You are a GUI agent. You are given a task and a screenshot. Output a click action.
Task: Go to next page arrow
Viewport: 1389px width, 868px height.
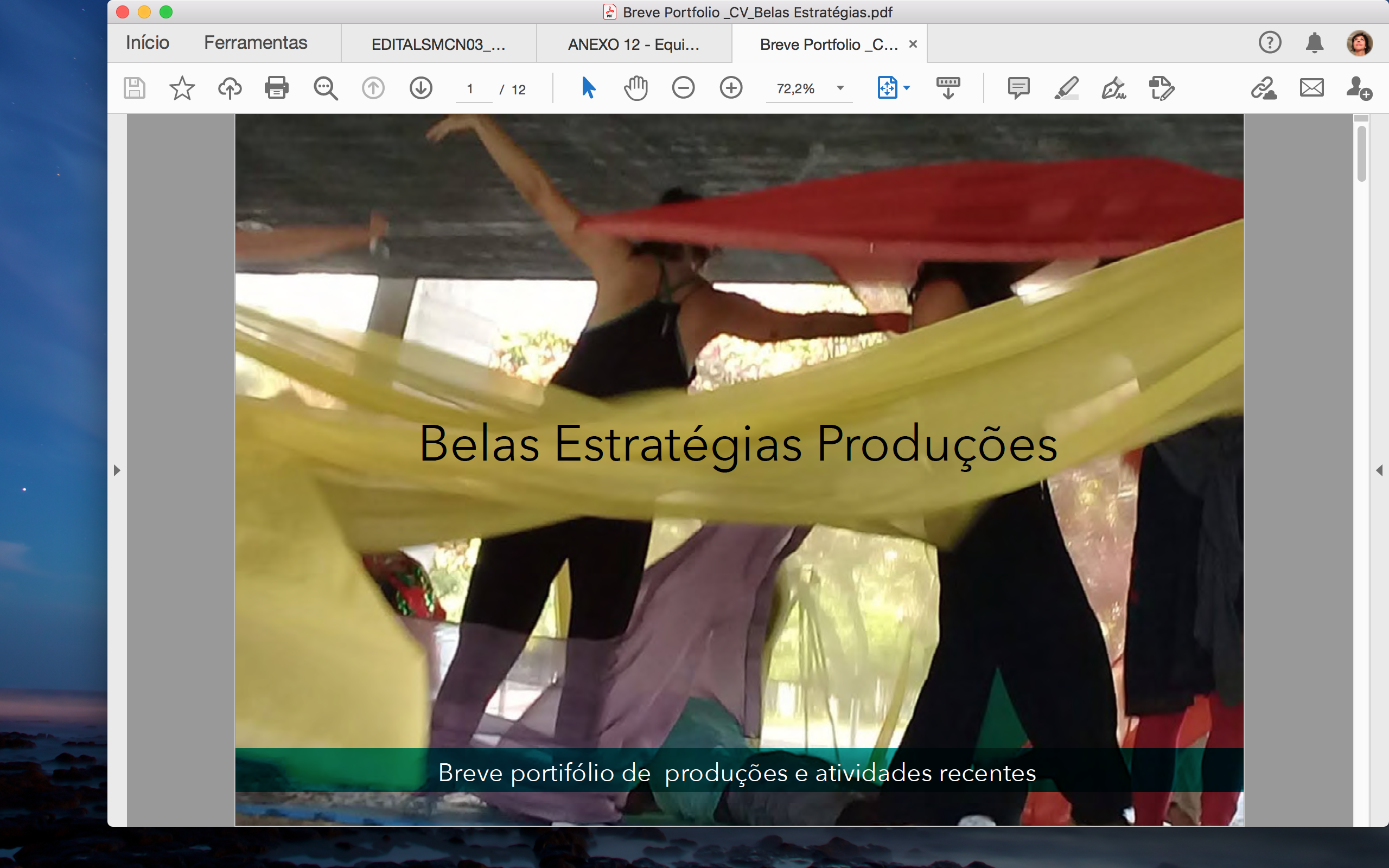tap(420, 88)
